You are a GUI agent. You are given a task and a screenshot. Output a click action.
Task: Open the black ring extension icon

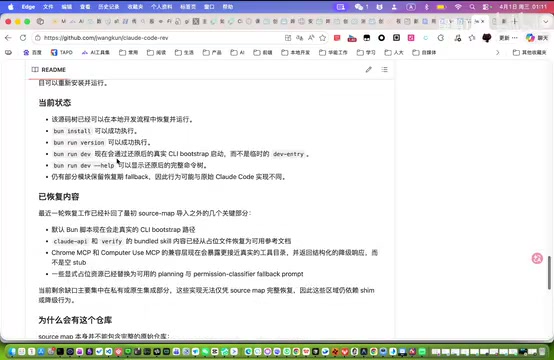pyautogui.click(x=382, y=38)
